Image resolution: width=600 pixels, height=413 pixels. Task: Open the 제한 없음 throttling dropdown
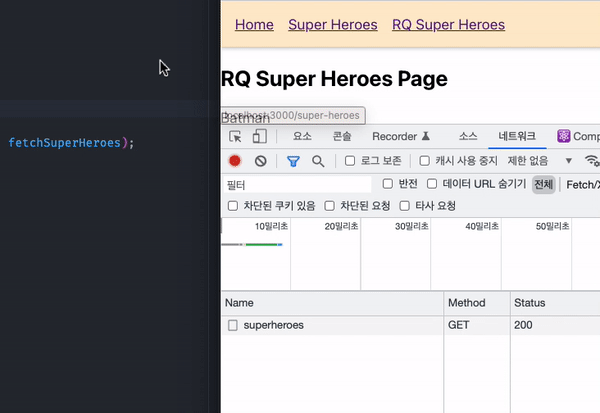(540, 161)
